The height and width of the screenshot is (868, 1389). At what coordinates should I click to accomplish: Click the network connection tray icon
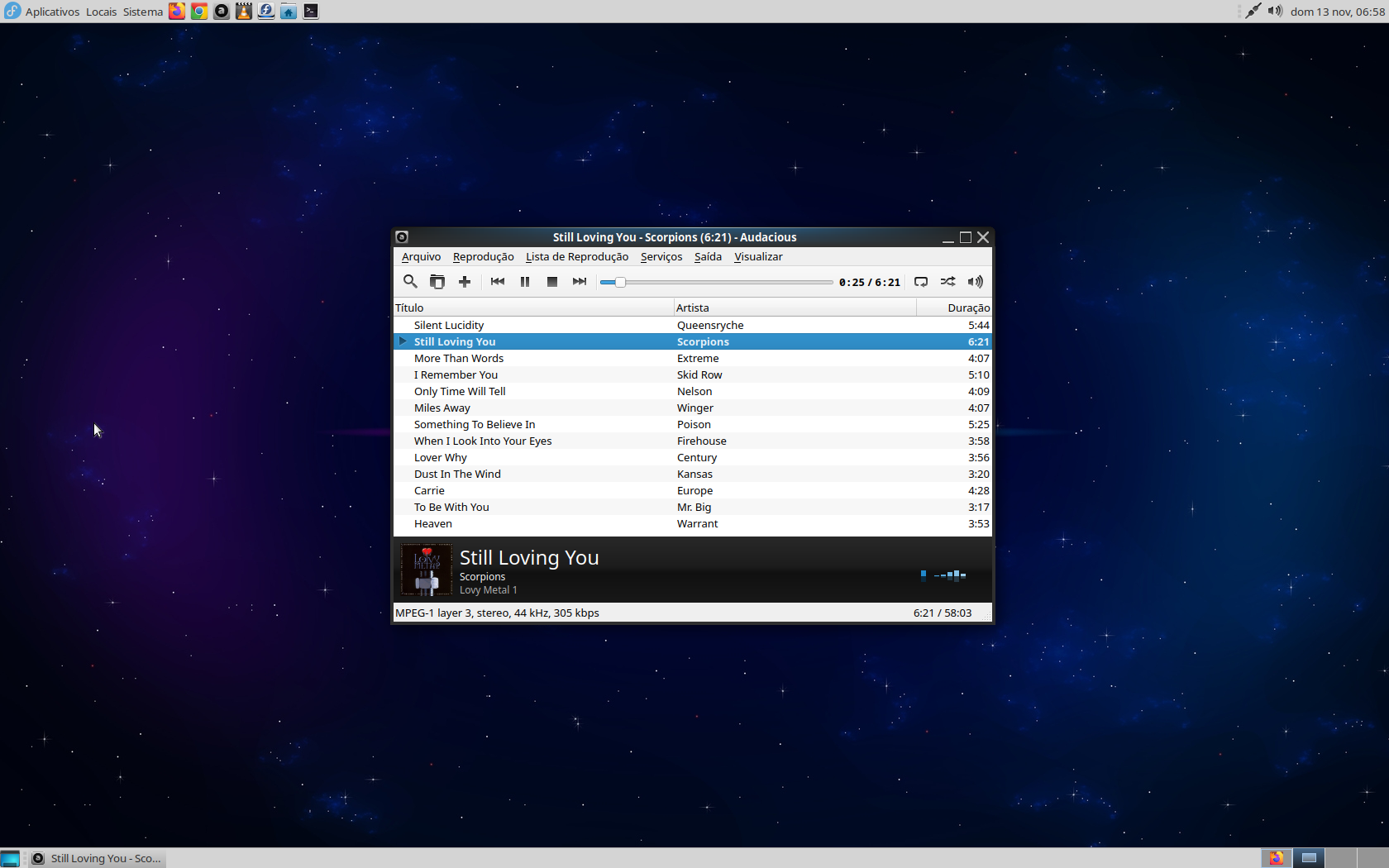(1253, 12)
